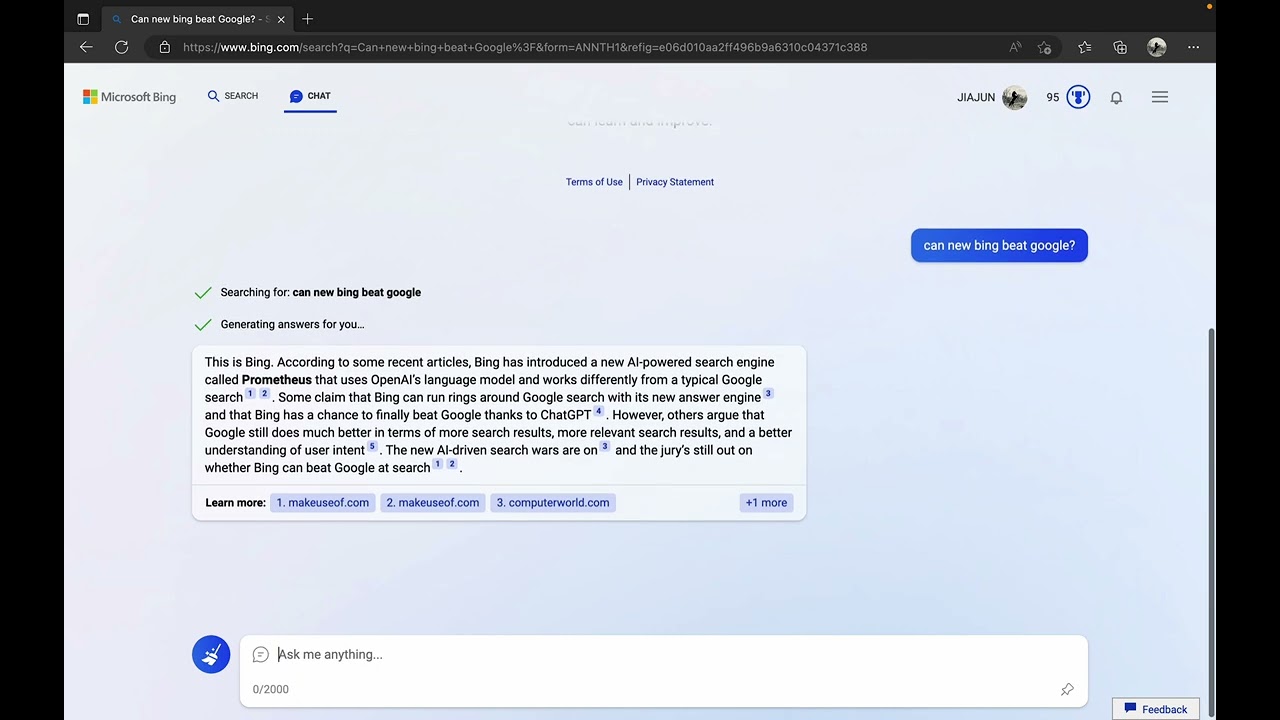Open a new browser tab

(x=307, y=19)
